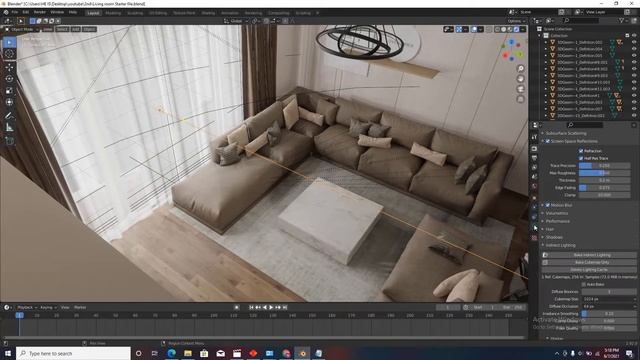
Task: Open the viewport Select menu
Action: (x=62, y=29)
